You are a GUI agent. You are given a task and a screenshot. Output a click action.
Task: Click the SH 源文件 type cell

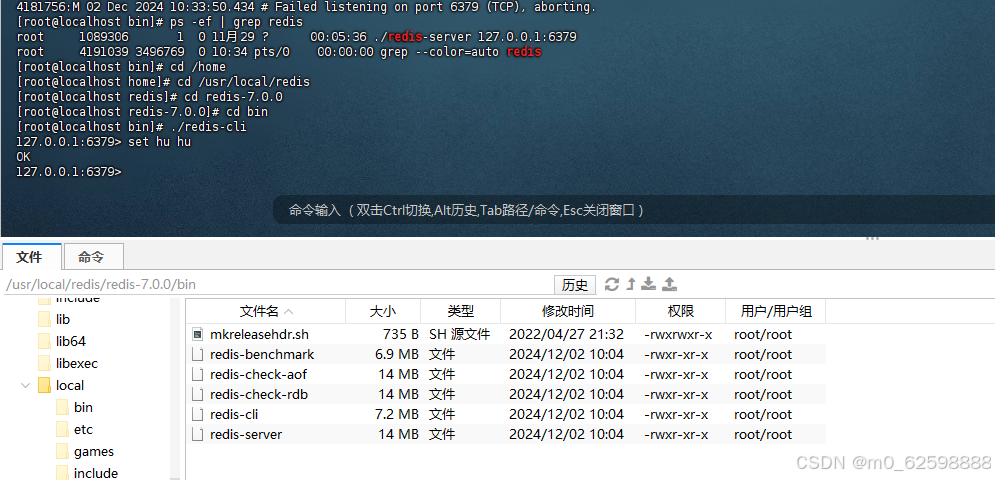click(x=459, y=334)
